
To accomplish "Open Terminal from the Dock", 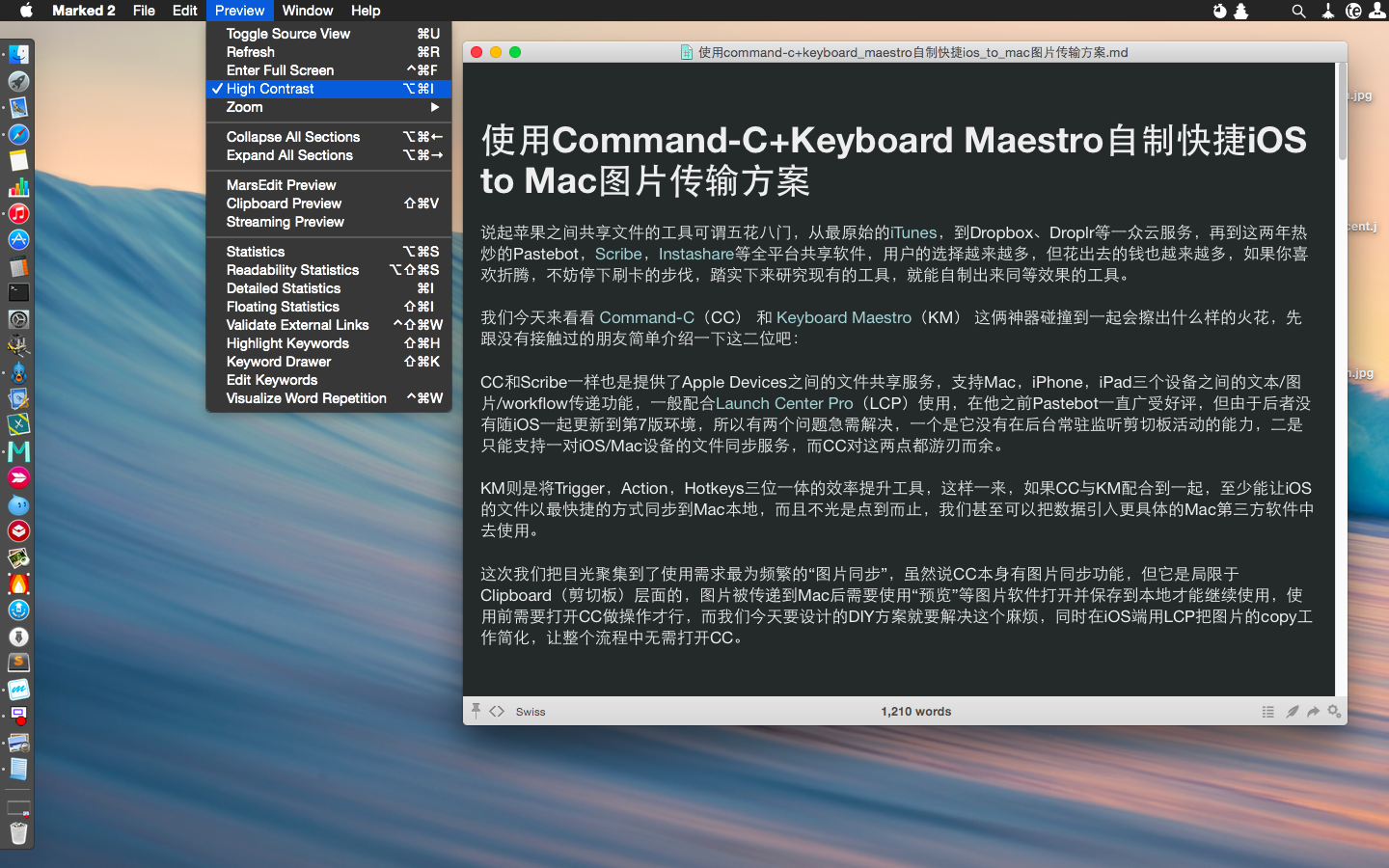I will point(18,292).
